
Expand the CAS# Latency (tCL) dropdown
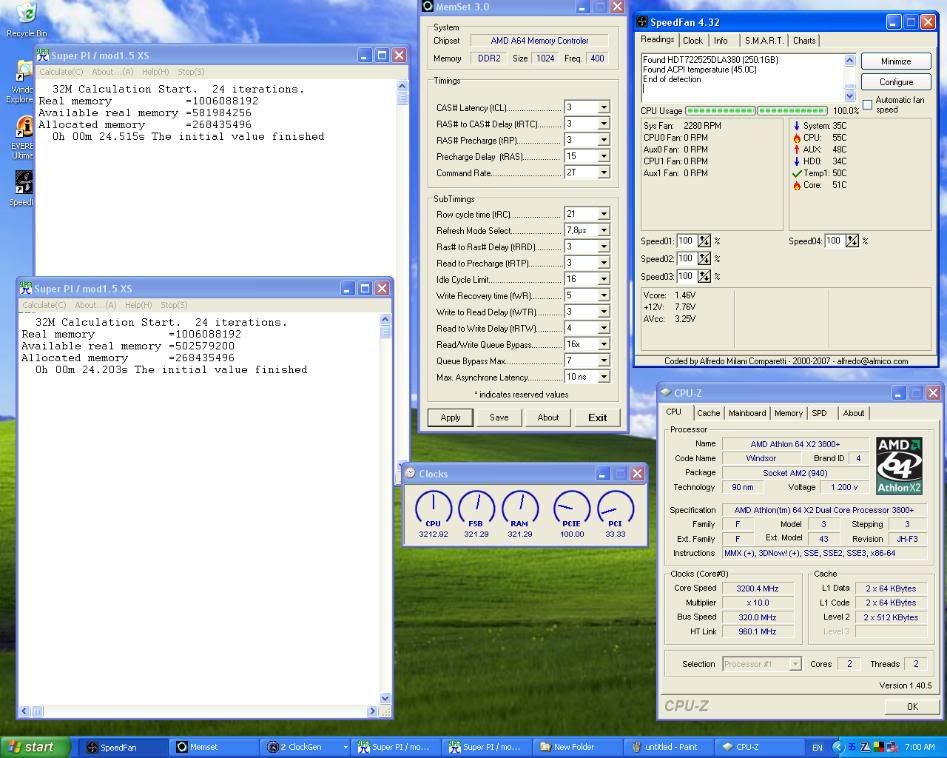tap(603, 108)
